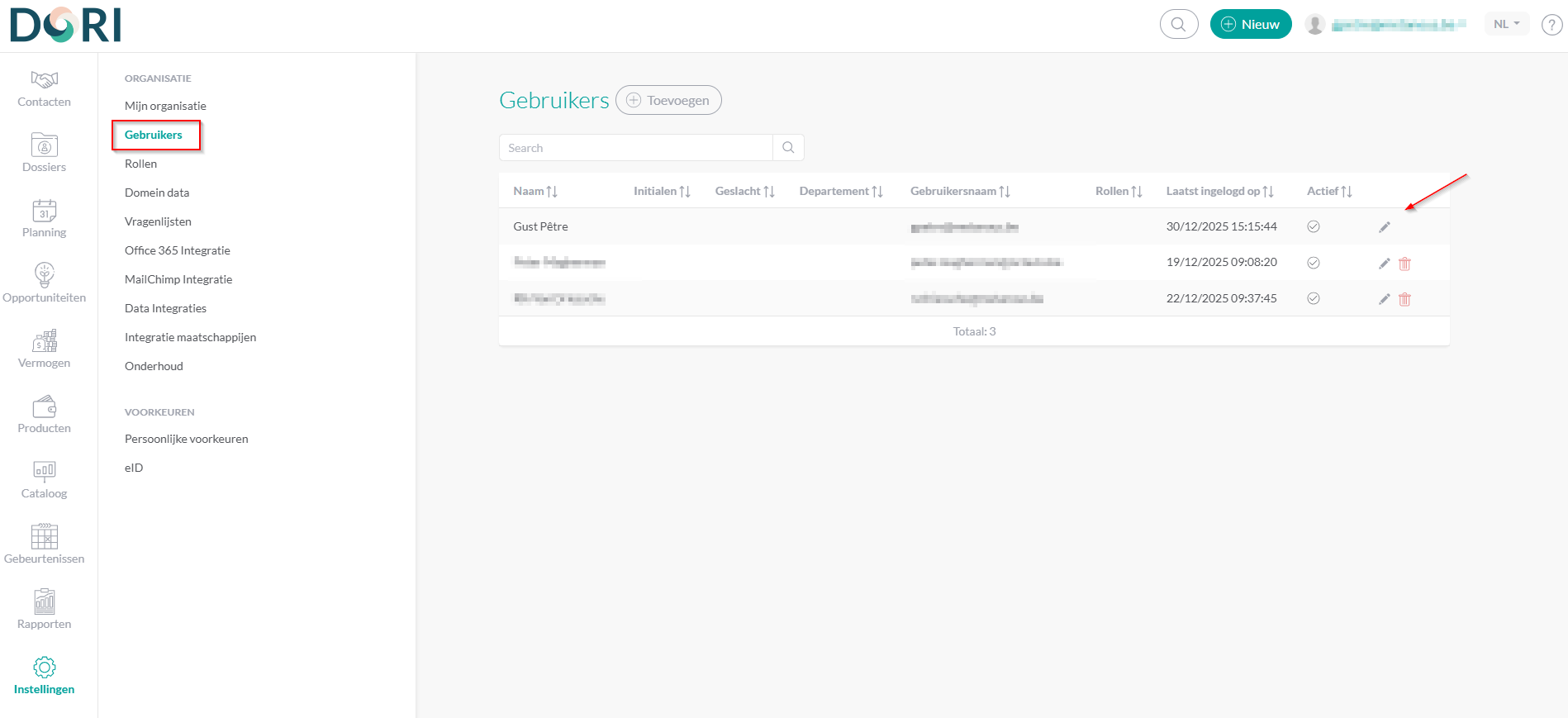Open the Contacten handshake icon

click(x=45, y=80)
